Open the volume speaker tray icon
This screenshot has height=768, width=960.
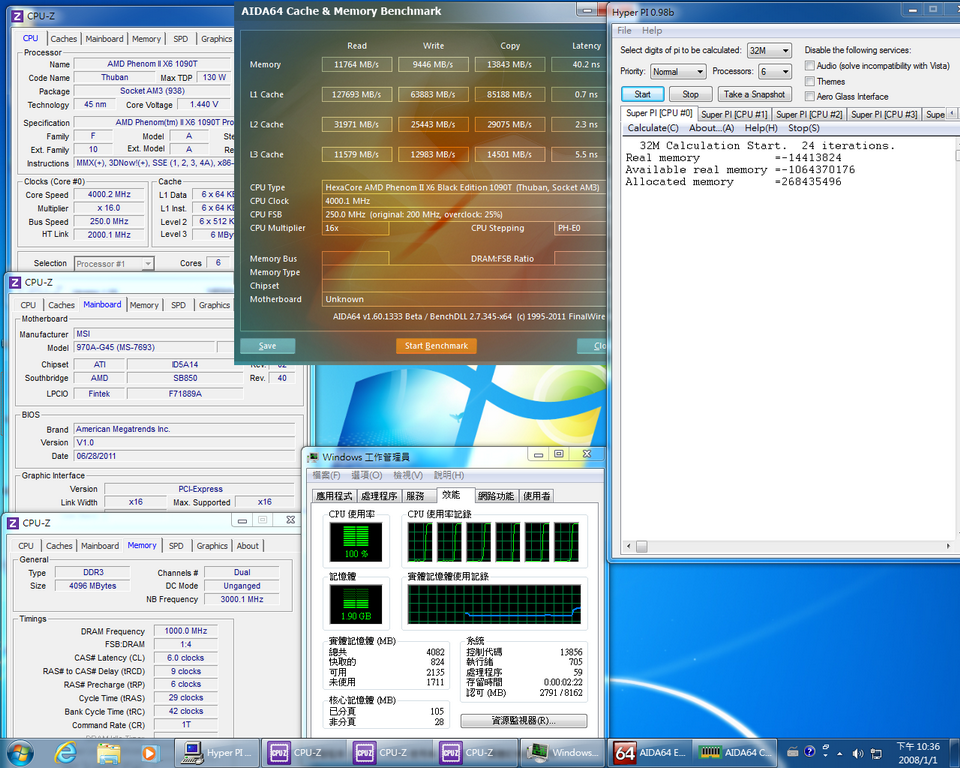coord(858,753)
